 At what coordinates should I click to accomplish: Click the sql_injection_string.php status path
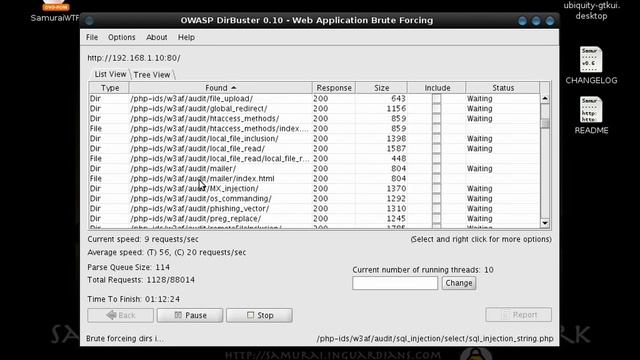click(x=435, y=339)
